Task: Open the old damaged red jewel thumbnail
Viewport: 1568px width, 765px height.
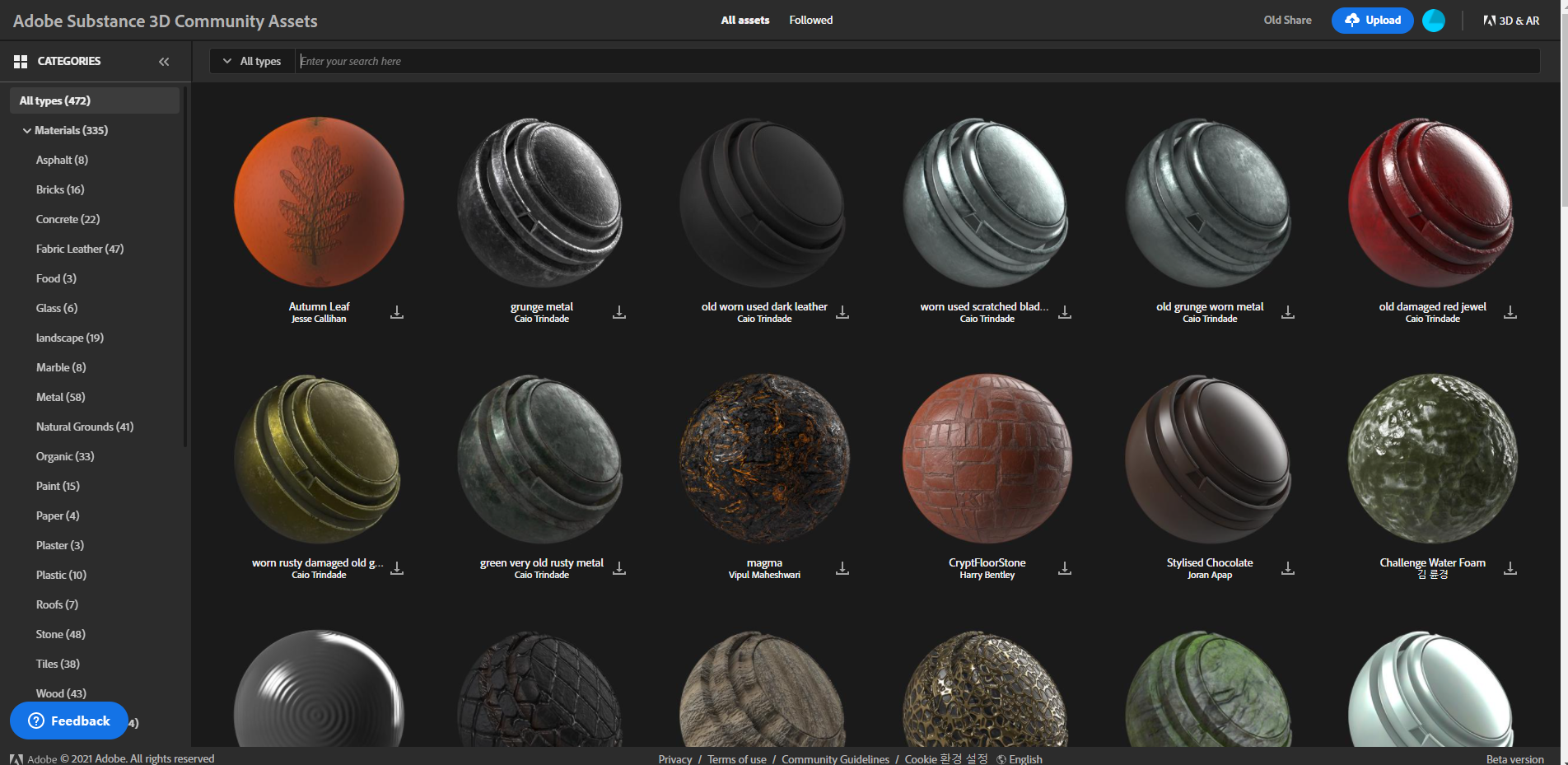Action: coord(1433,202)
